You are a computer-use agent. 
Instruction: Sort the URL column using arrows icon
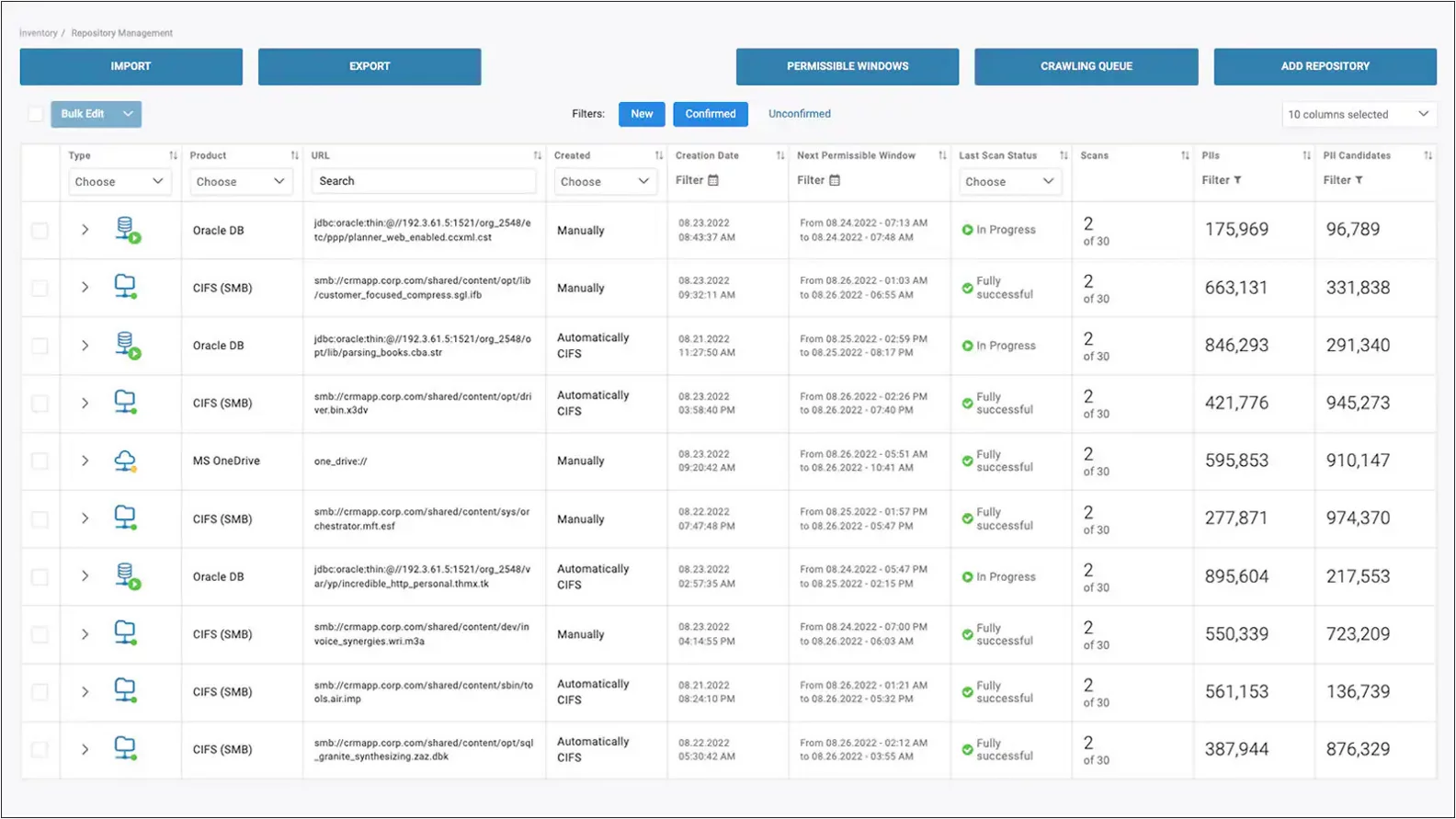(537, 155)
